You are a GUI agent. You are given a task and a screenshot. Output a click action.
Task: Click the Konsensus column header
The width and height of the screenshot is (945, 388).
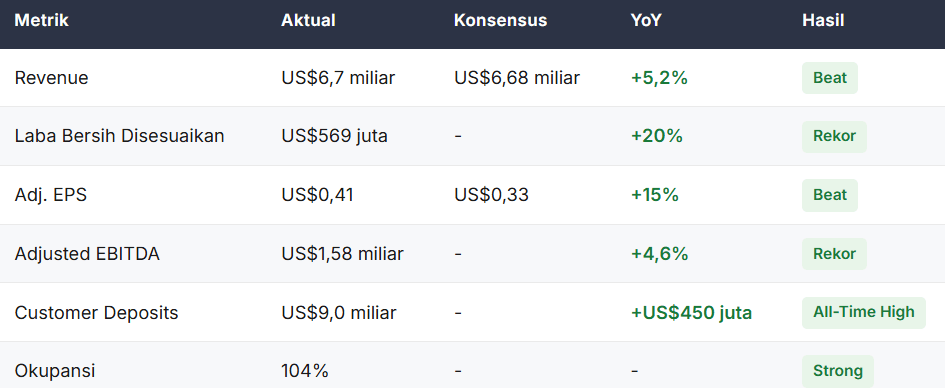point(500,20)
